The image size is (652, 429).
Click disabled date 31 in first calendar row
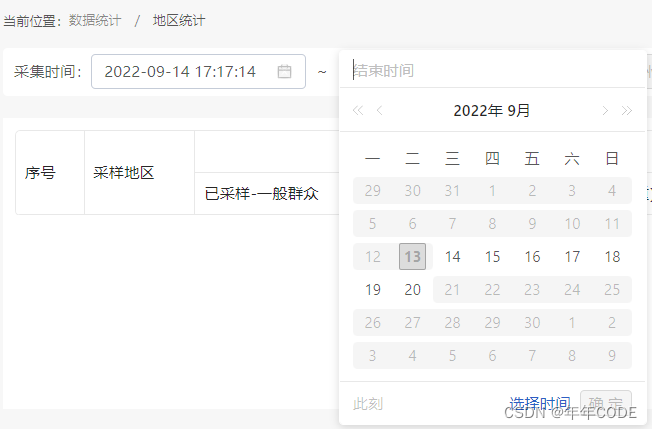coord(452,190)
